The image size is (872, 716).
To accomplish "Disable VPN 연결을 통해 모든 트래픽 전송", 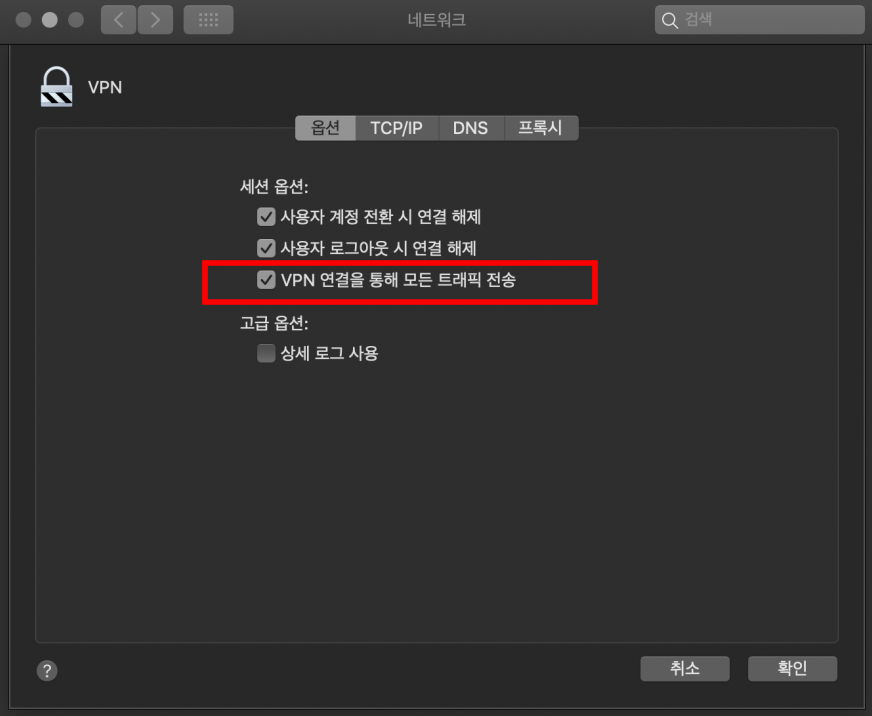I will (266, 280).
